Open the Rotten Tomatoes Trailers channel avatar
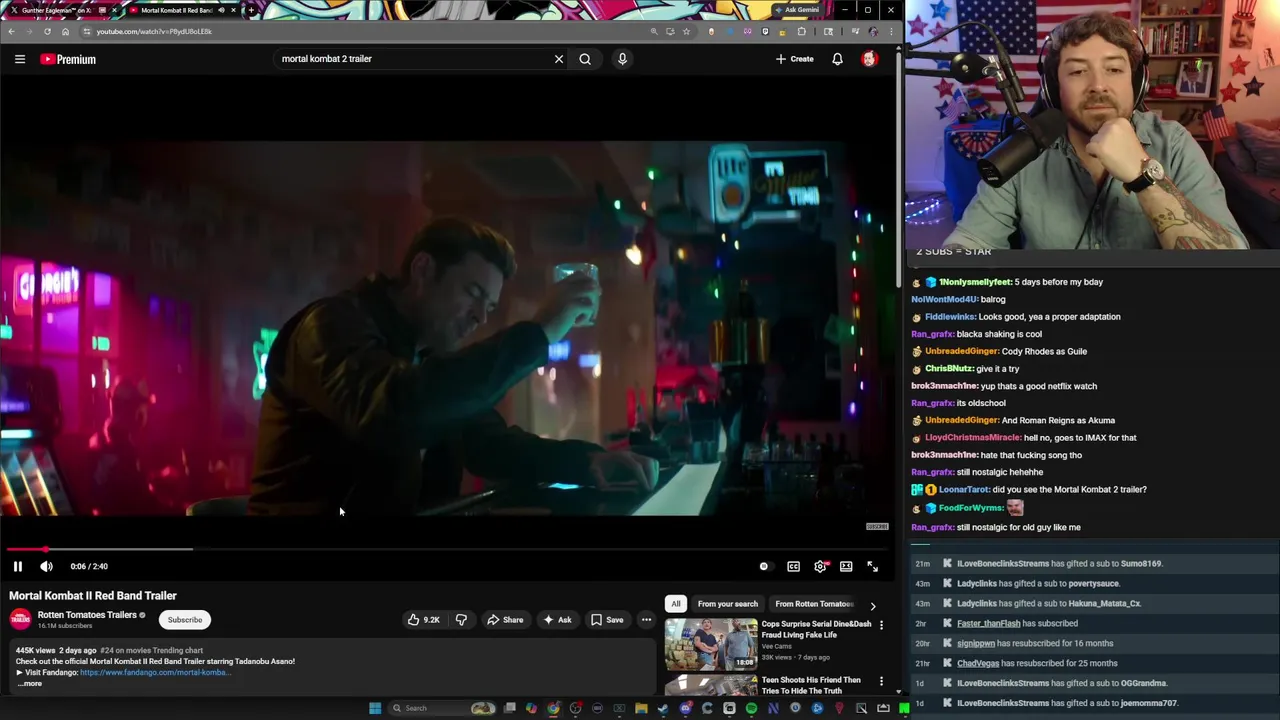1280x720 pixels. (x=20, y=620)
